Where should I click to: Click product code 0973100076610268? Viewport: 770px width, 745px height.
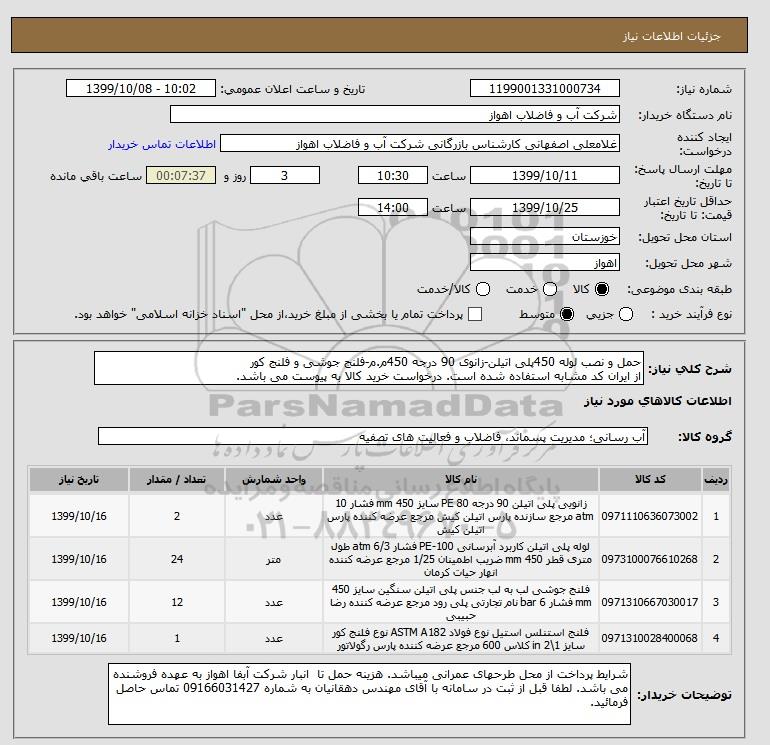pyautogui.click(x=650, y=559)
